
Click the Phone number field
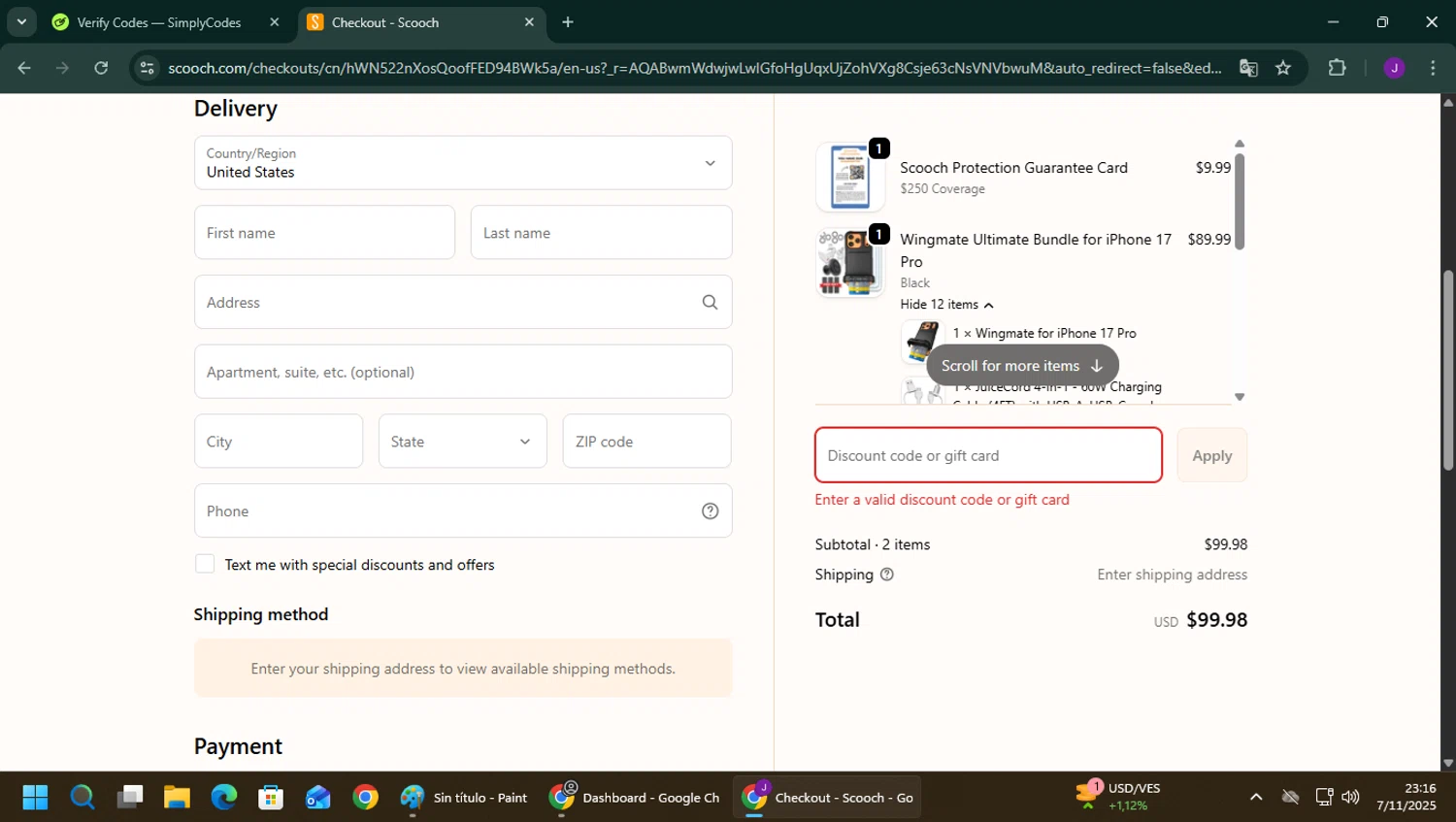[463, 511]
